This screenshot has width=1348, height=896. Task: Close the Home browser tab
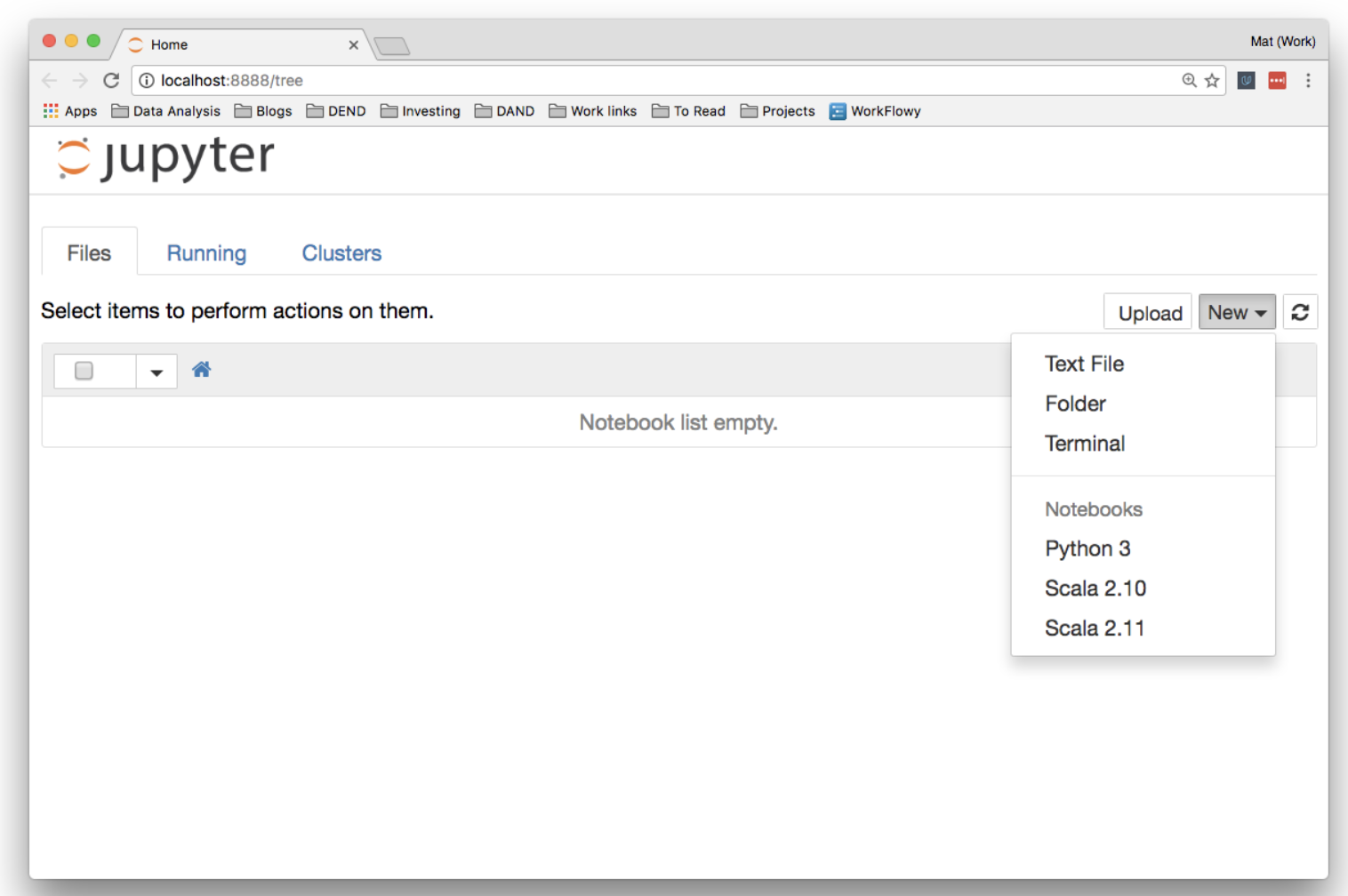click(x=353, y=44)
